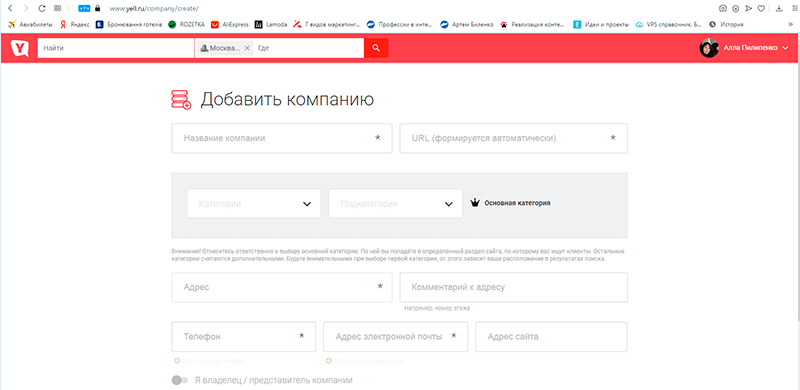Click the Адрес сайта field

[x=551, y=337]
